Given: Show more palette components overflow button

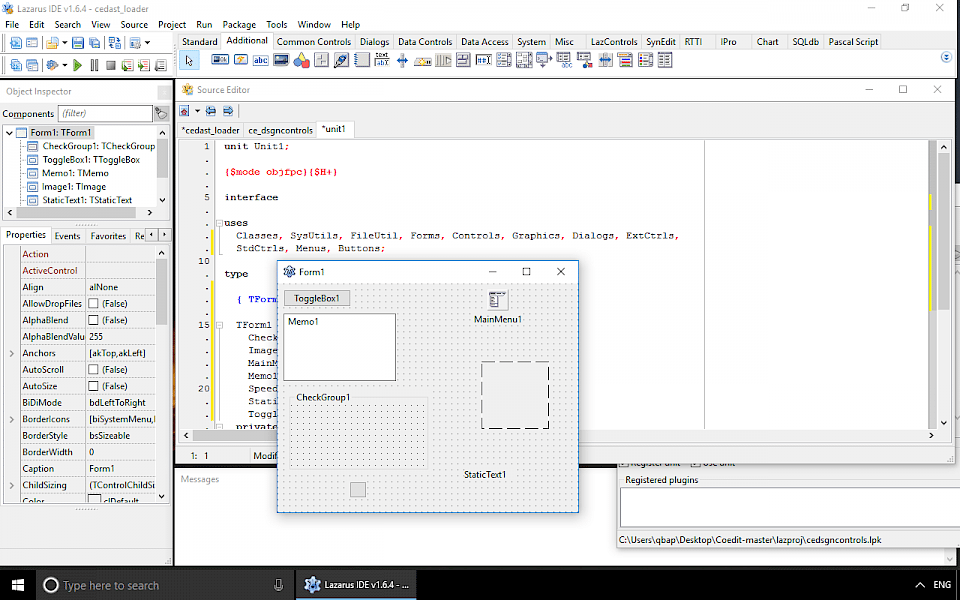Looking at the screenshot, I should coord(946,57).
